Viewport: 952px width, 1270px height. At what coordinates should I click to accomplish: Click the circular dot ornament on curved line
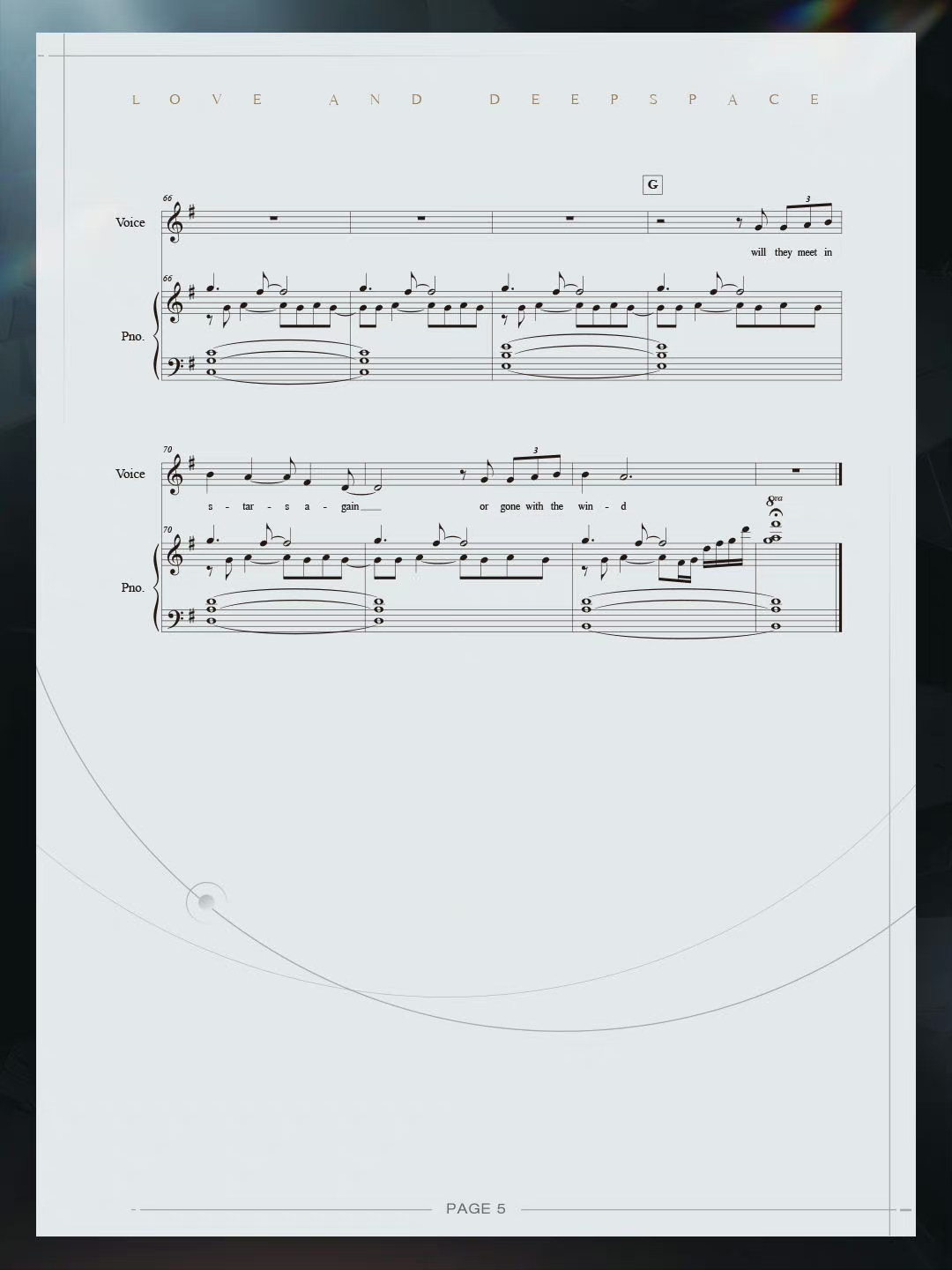click(x=206, y=901)
